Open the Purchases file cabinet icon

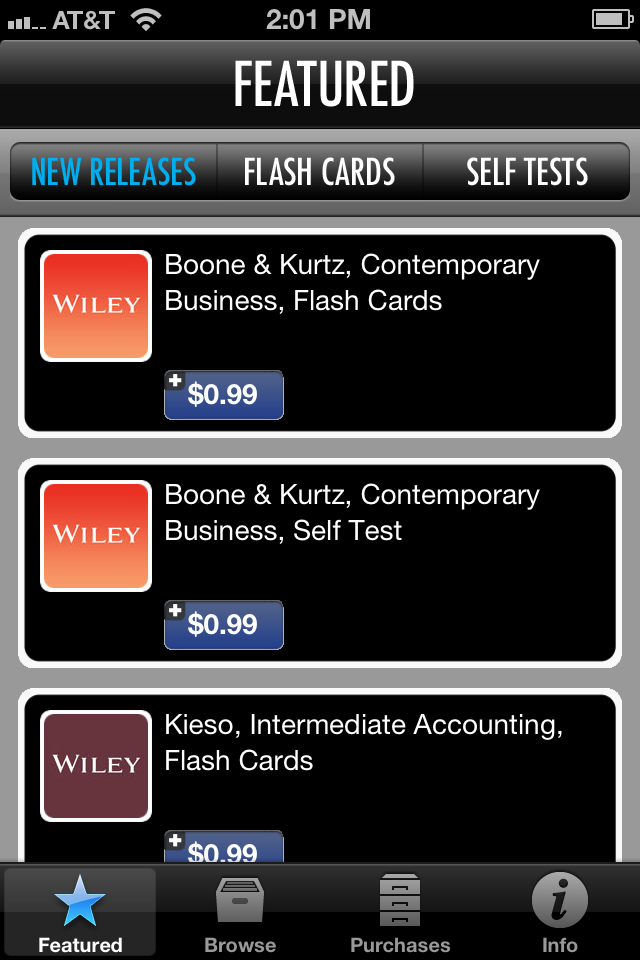coord(400,900)
